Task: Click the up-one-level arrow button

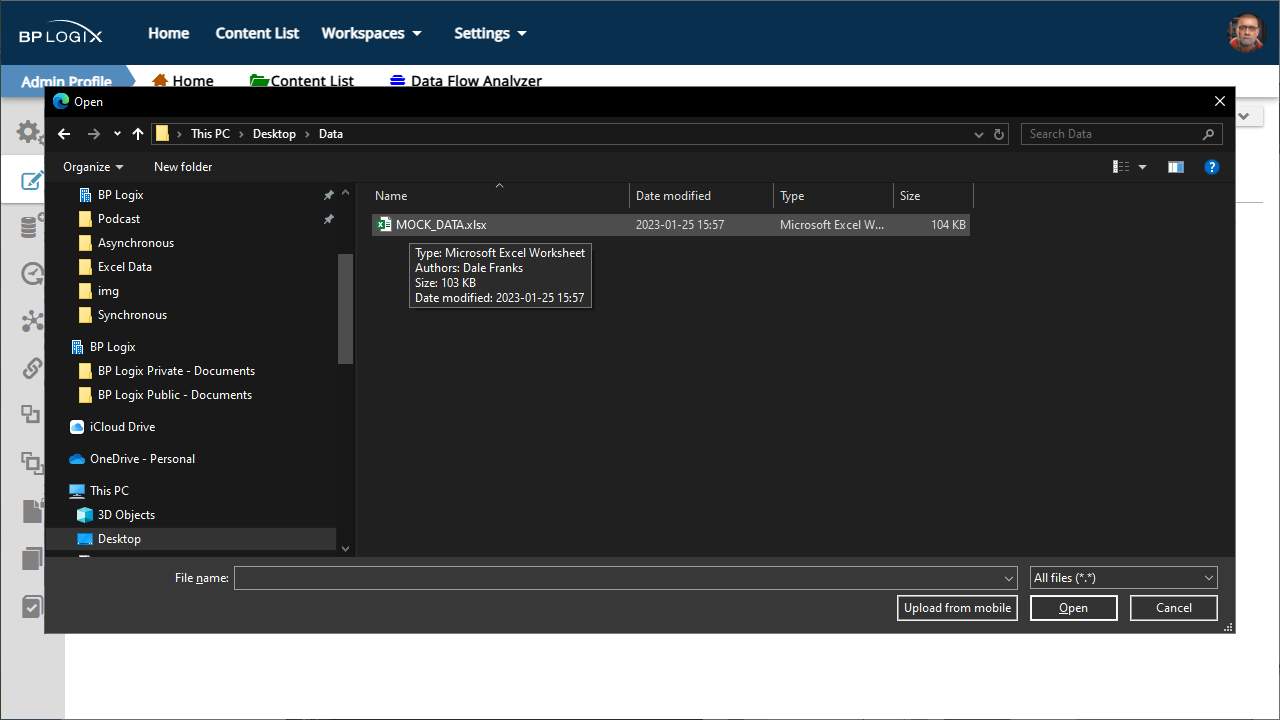Action: (x=138, y=134)
